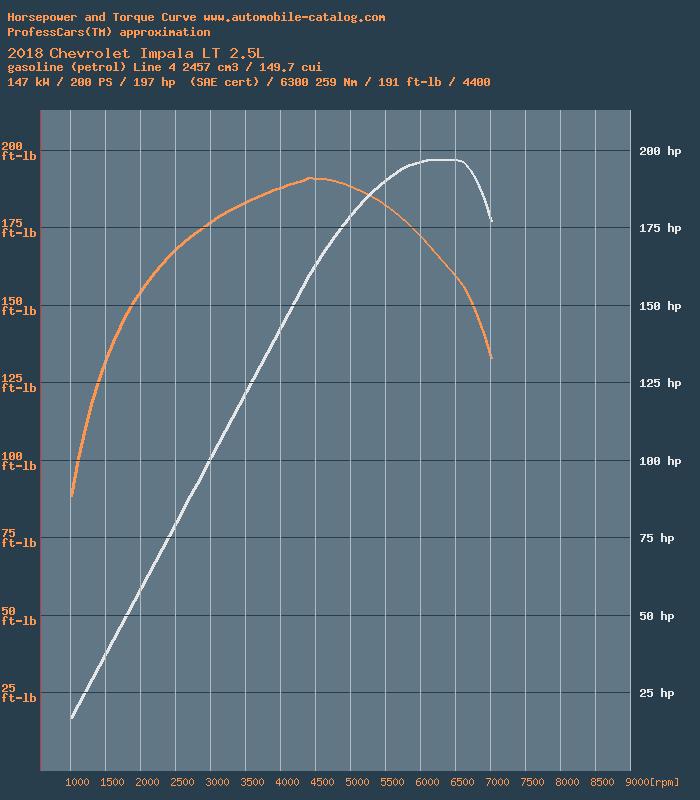This screenshot has width=700, height=800.
Task: Click the '4500' rpm axis label
Action: [x=322, y=782]
